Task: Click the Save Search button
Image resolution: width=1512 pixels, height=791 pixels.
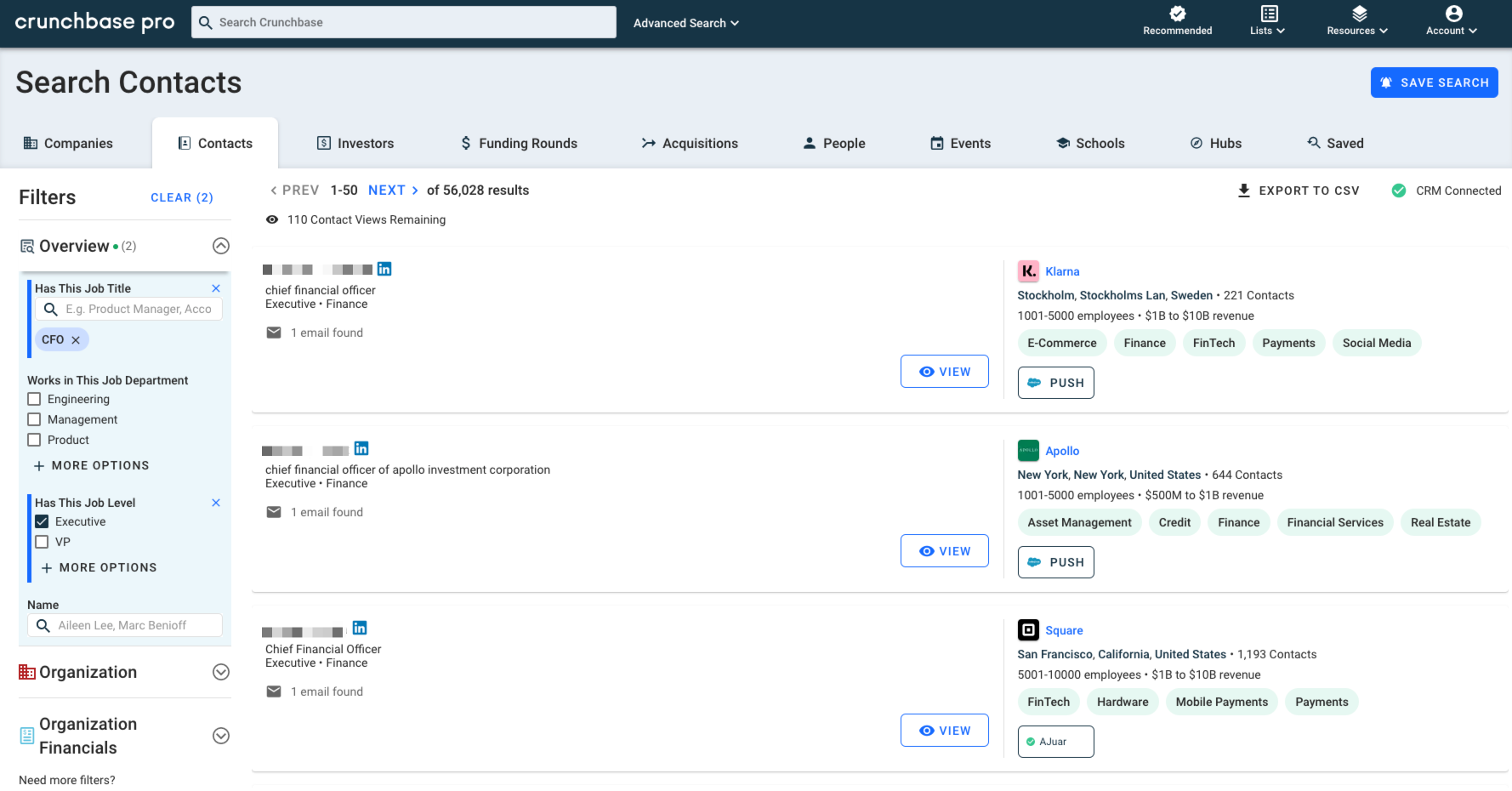Action: [x=1434, y=83]
